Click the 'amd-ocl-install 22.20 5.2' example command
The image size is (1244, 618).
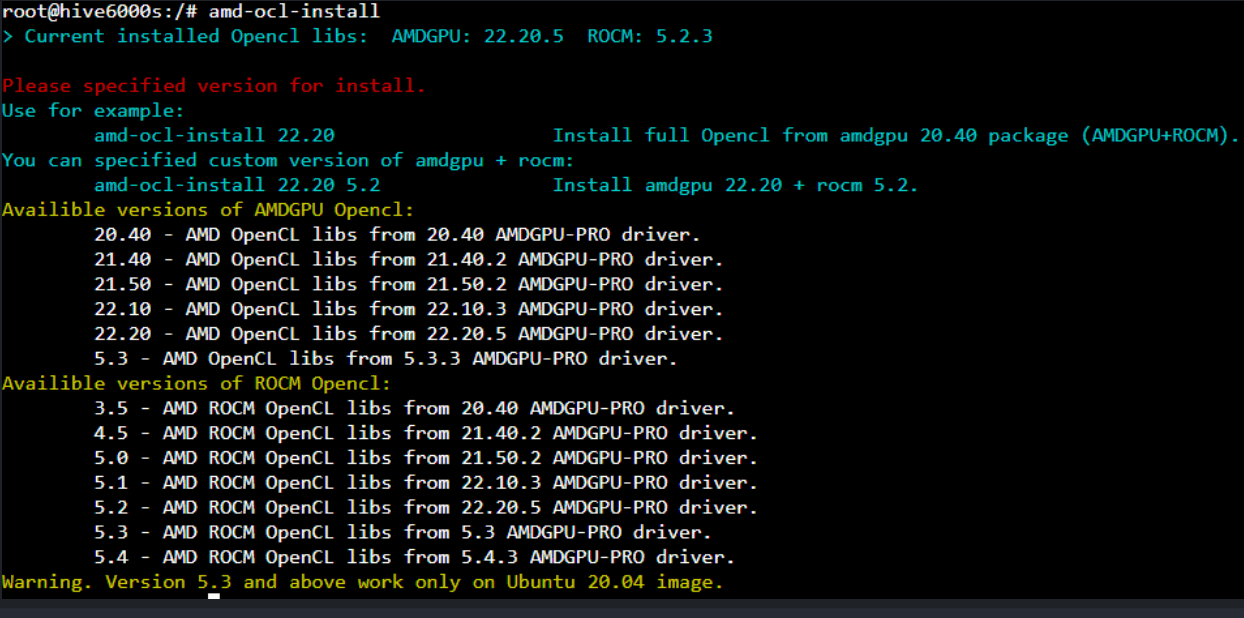pyautogui.click(x=237, y=185)
